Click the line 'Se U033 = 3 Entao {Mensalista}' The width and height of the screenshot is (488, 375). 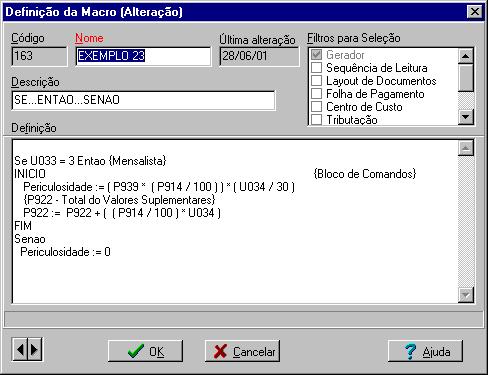[90, 161]
